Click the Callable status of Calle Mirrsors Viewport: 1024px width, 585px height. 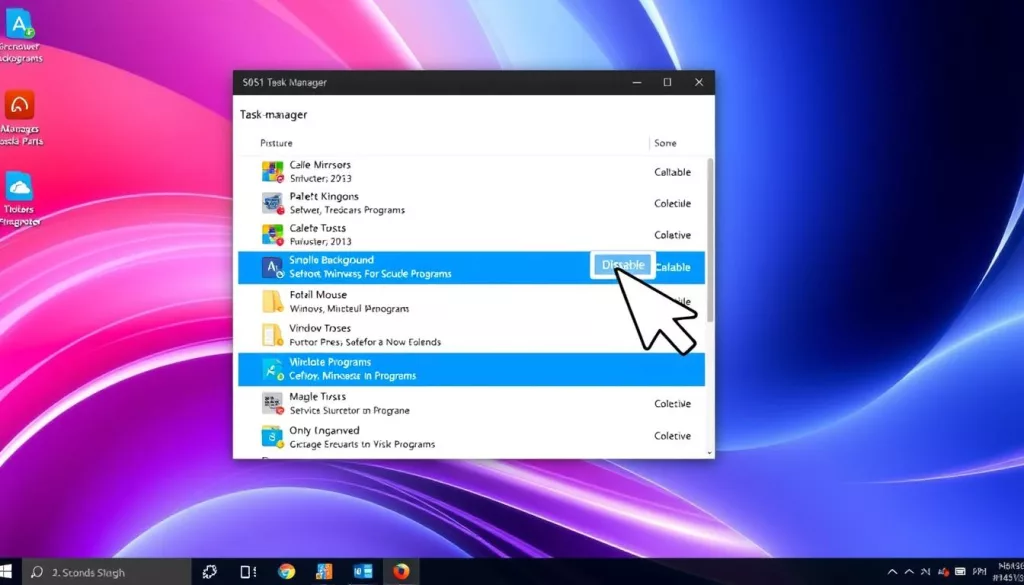[x=673, y=172]
